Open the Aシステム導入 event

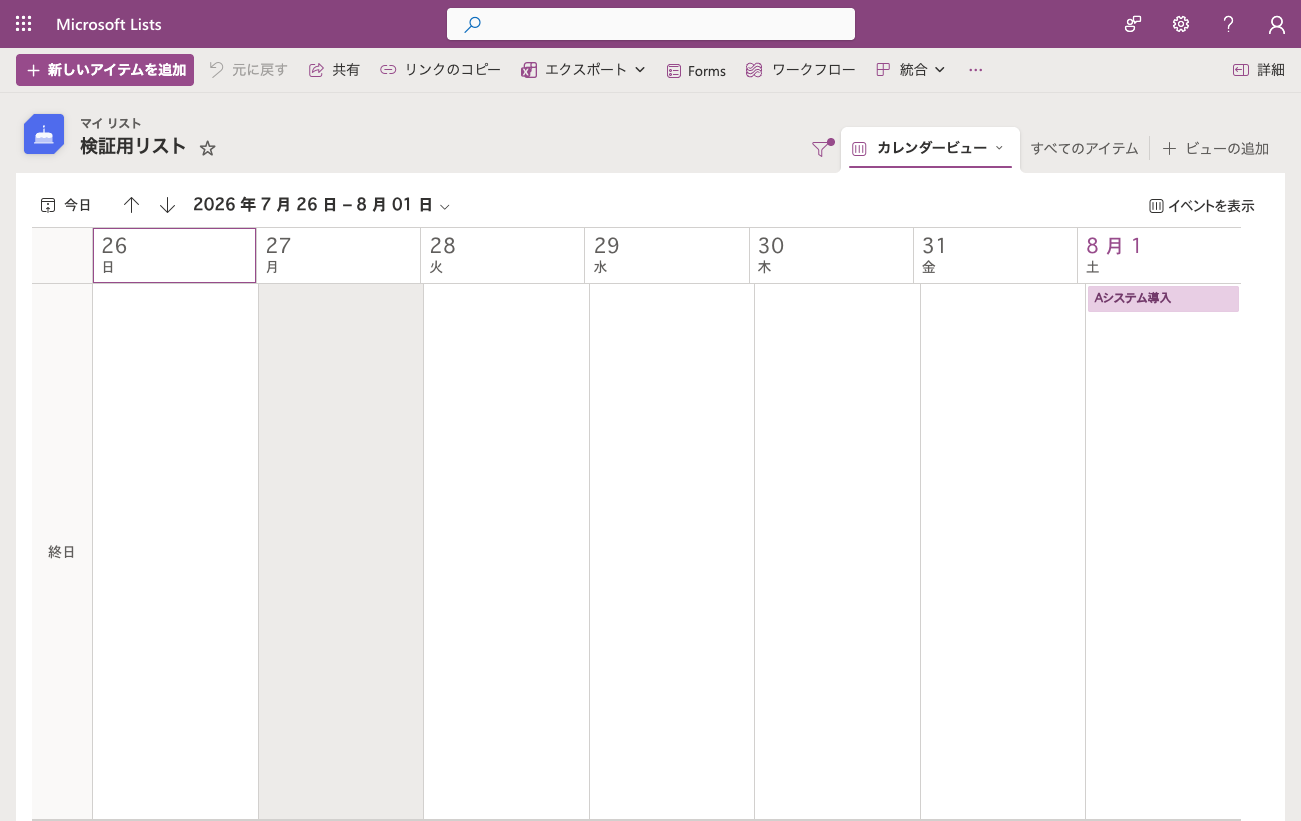point(1163,299)
